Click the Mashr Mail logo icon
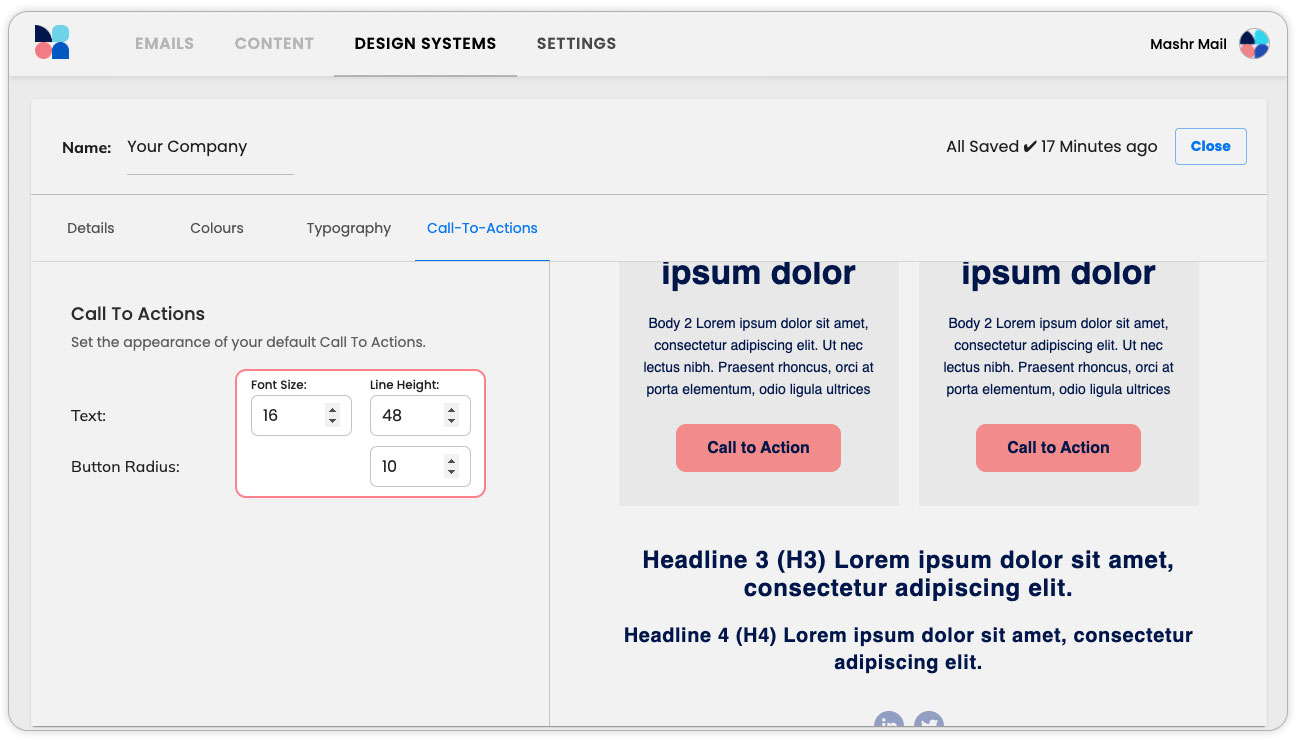This screenshot has height=740, width=1300. [x=52, y=43]
